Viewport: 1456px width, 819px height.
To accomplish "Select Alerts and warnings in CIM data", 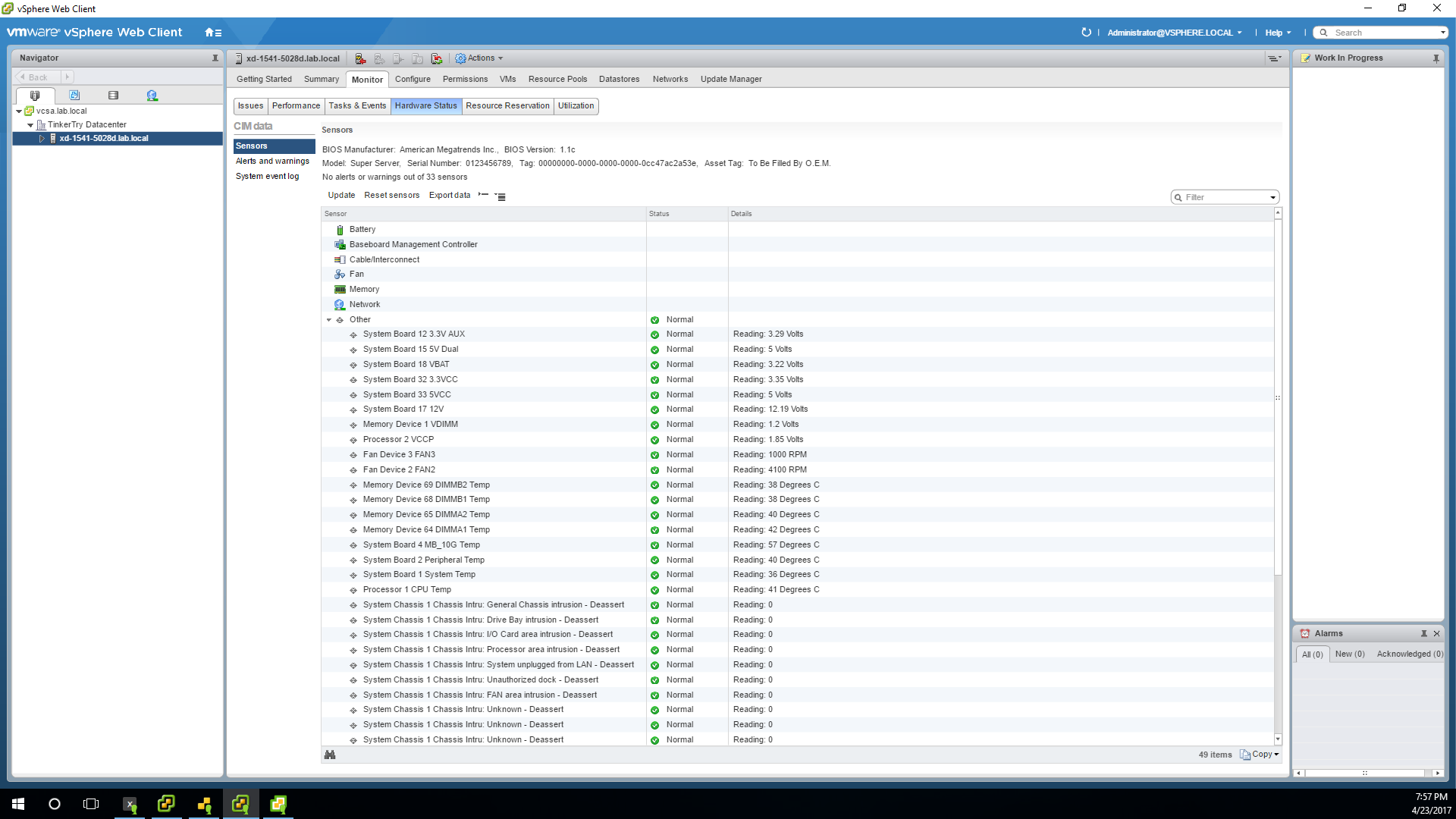I will (272, 161).
